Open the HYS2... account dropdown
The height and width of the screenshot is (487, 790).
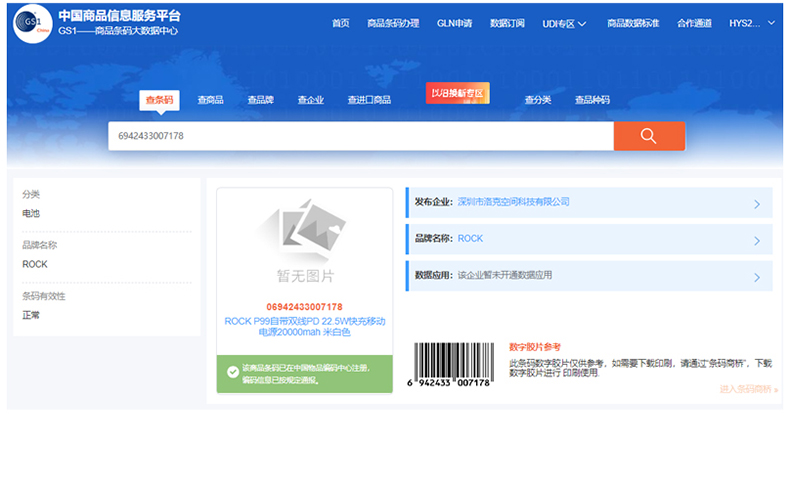tap(752, 23)
